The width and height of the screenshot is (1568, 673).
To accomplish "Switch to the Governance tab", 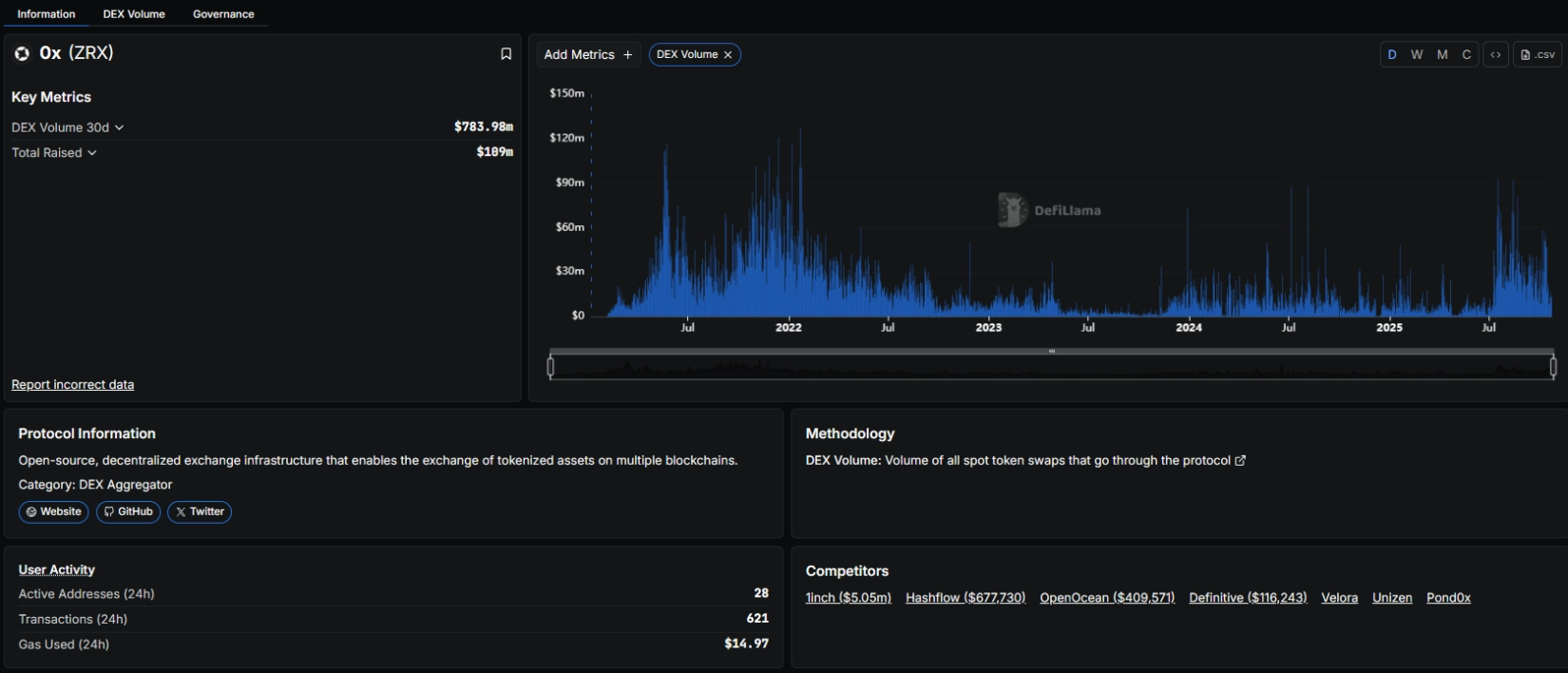I will 223,14.
